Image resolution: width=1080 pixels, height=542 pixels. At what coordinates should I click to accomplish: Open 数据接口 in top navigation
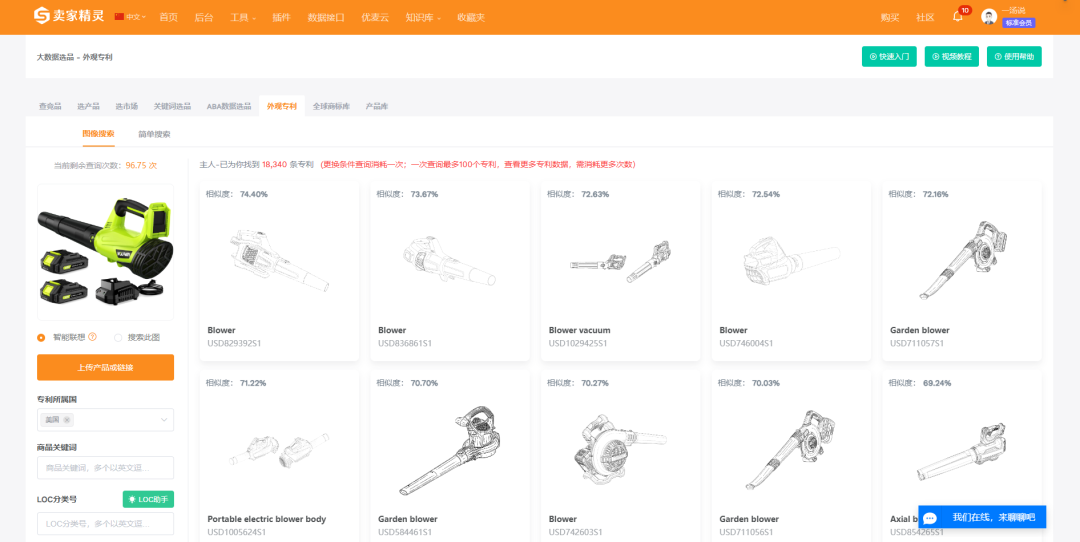click(x=326, y=17)
